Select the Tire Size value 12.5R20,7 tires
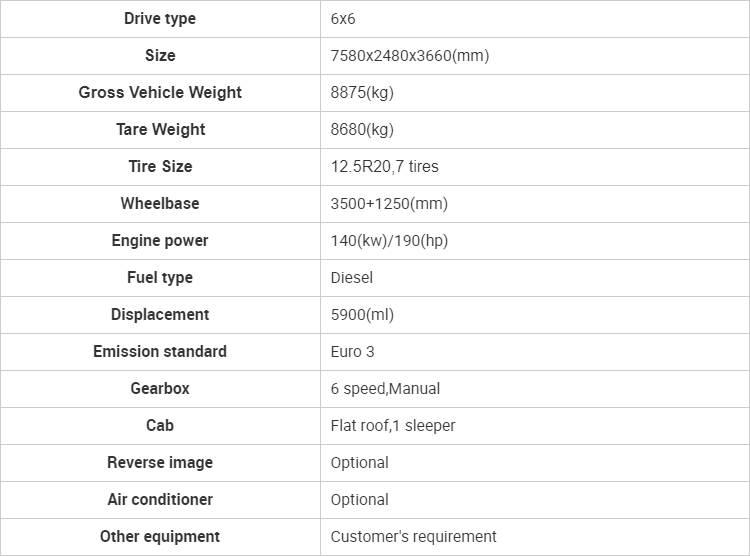The width and height of the screenshot is (750, 556). coord(384,167)
